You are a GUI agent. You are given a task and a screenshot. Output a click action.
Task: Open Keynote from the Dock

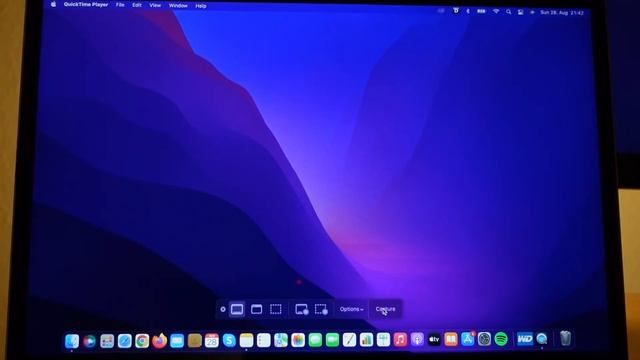pos(383,339)
